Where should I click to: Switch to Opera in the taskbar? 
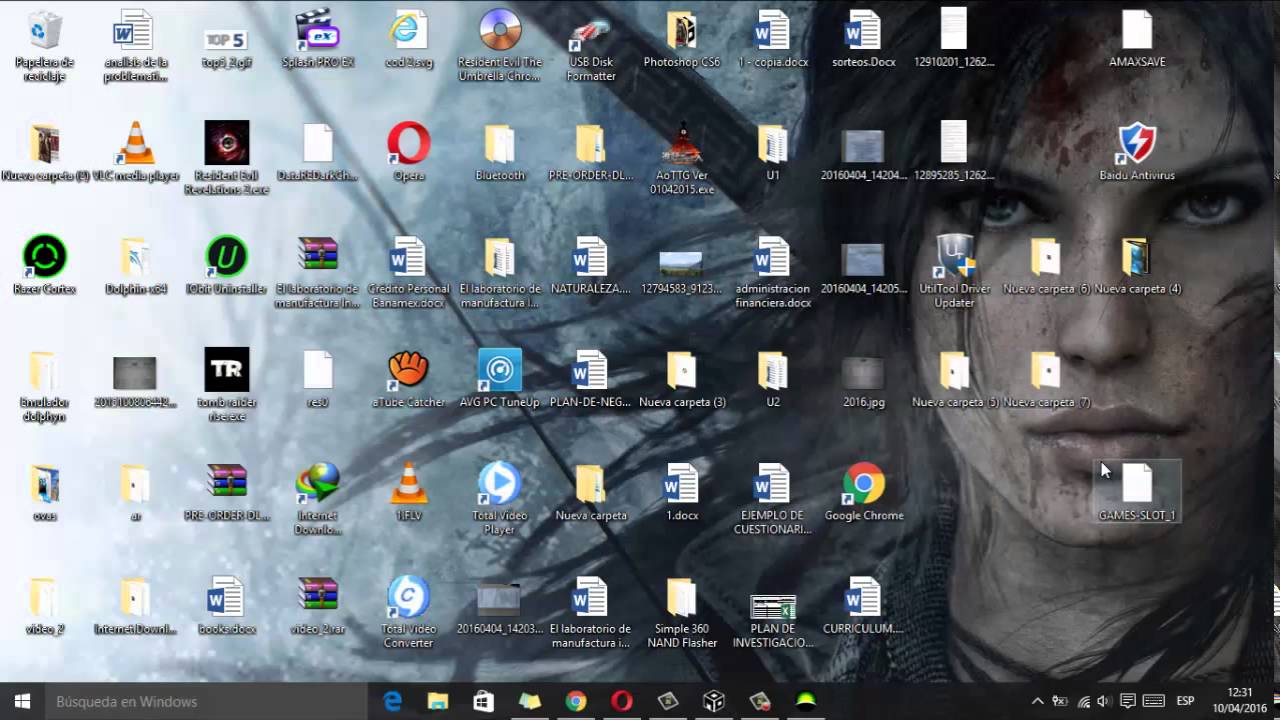(622, 701)
